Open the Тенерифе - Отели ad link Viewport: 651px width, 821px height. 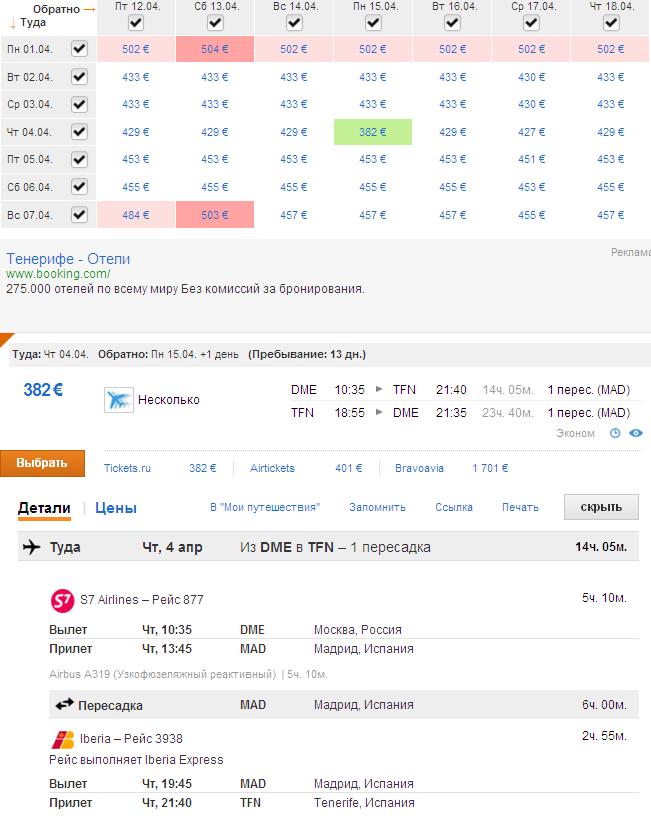pyautogui.click(x=68, y=259)
